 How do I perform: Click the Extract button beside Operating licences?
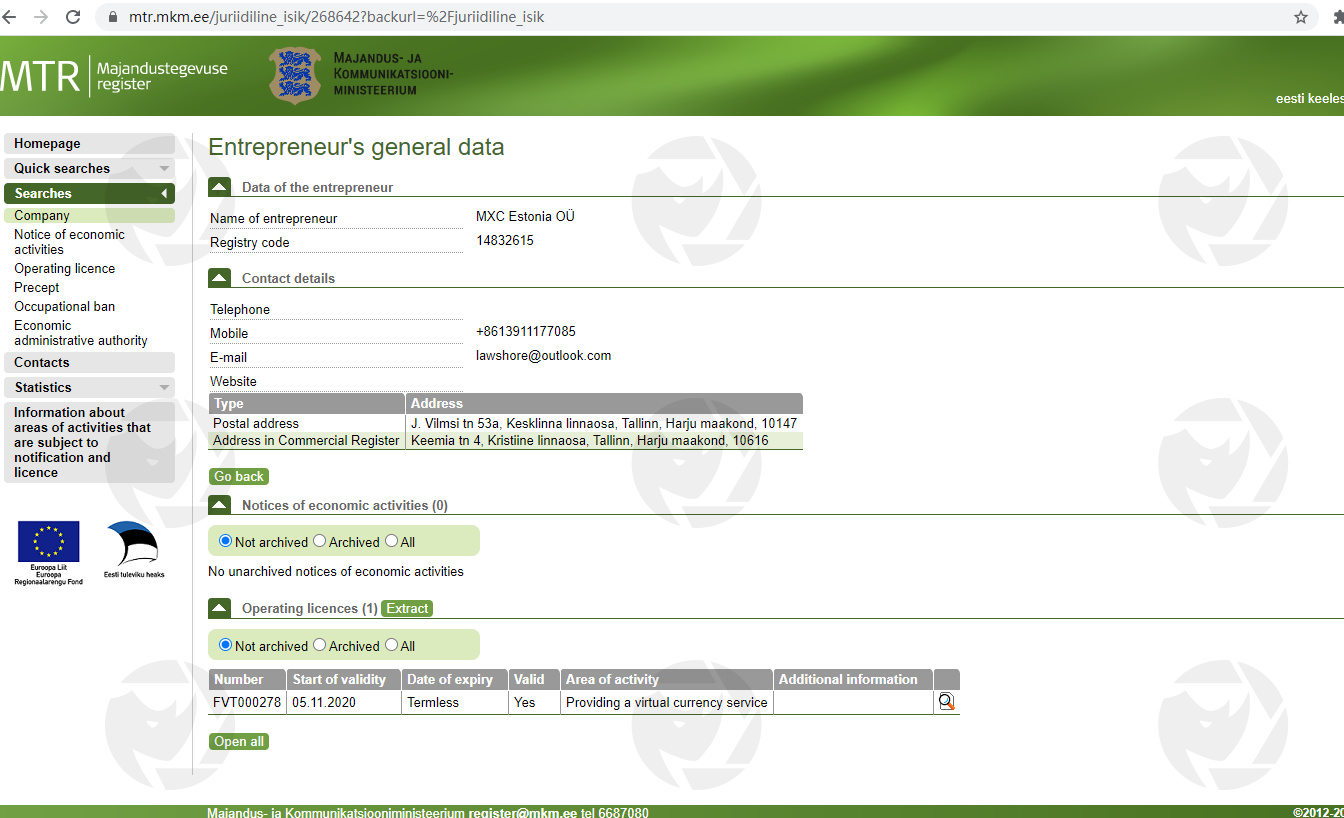pos(407,608)
